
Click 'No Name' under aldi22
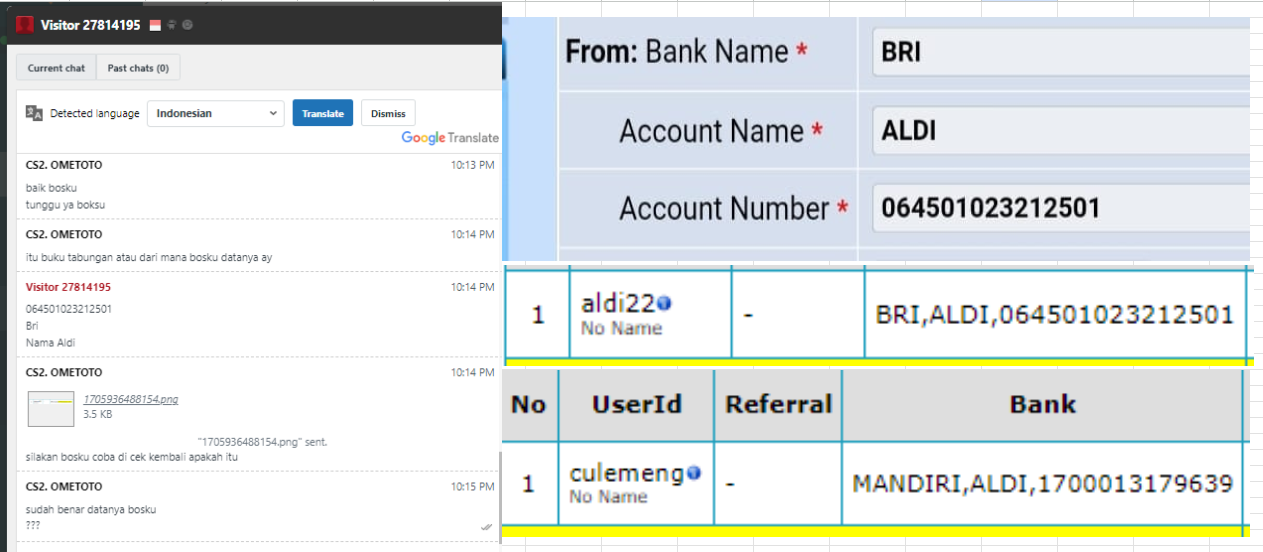(x=621, y=328)
